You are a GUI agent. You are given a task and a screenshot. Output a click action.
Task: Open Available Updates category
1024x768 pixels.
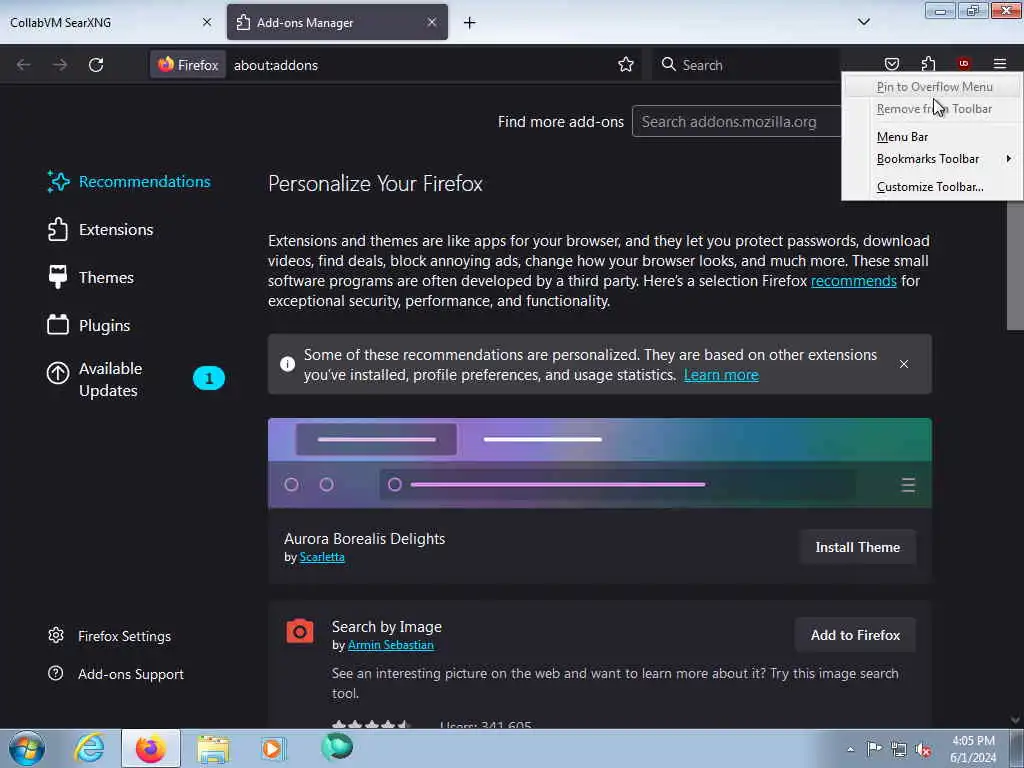coord(135,379)
